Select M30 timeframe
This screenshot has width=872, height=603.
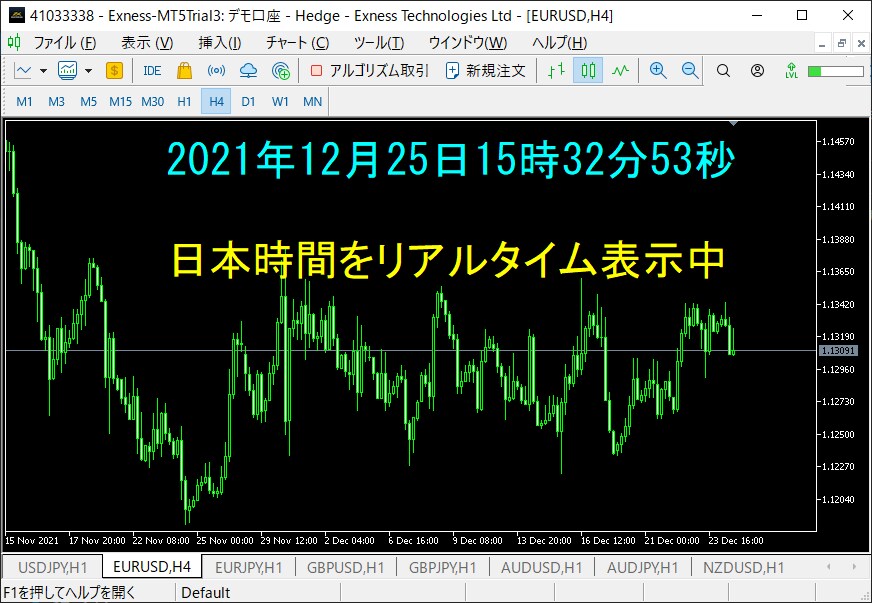(x=152, y=102)
